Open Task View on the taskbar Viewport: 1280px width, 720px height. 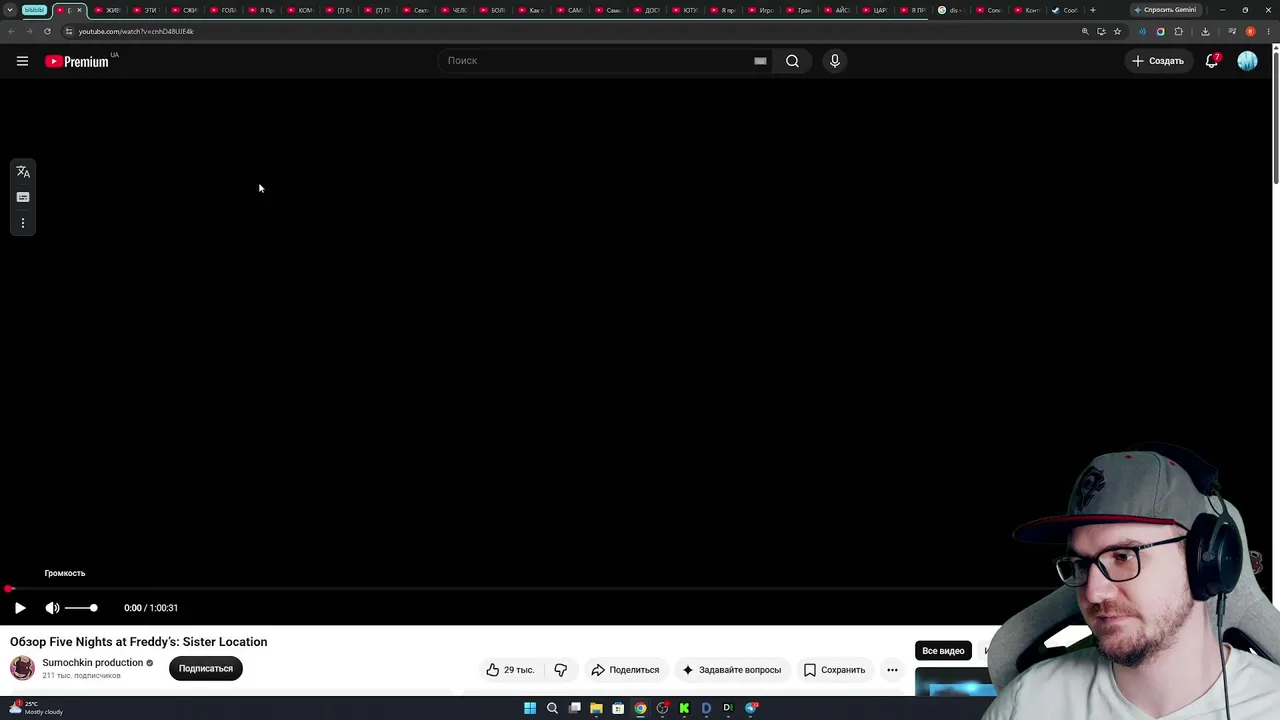coord(574,708)
